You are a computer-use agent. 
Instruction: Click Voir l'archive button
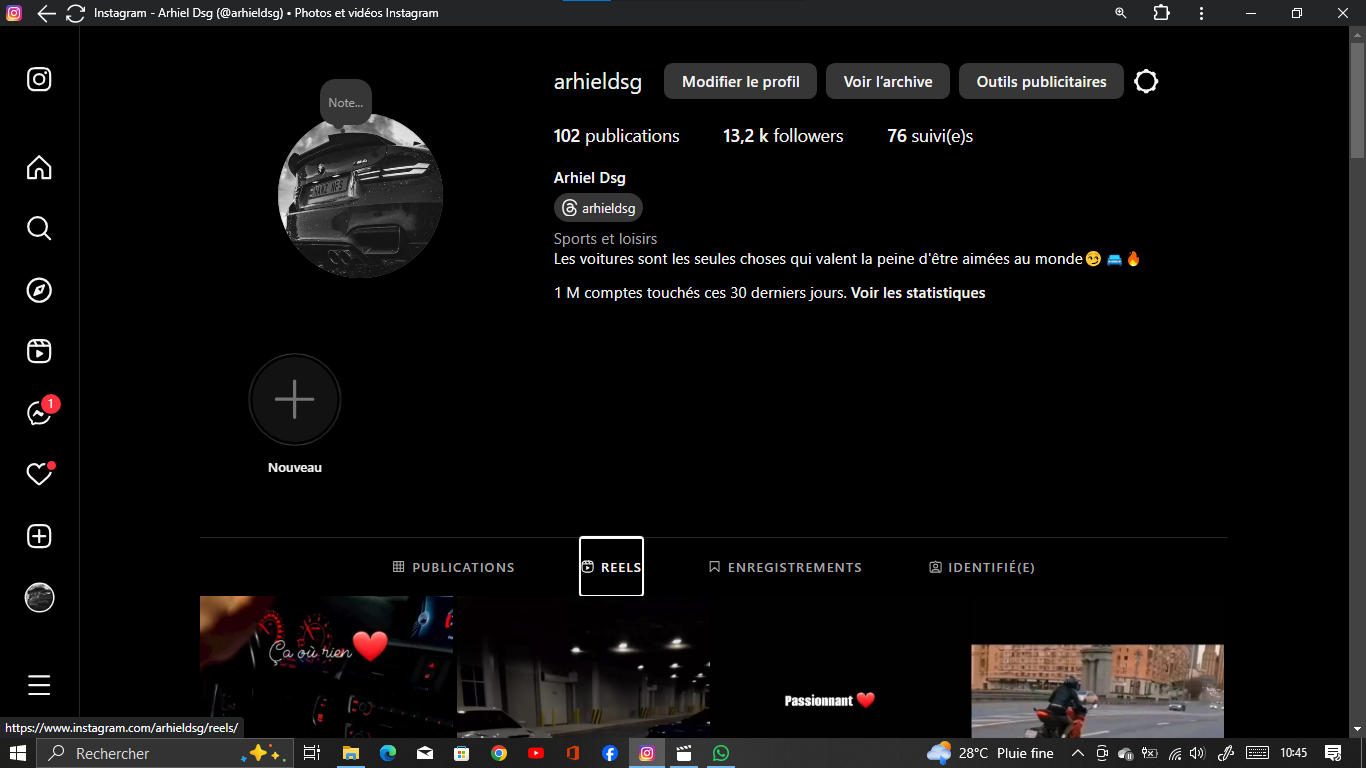tap(887, 82)
